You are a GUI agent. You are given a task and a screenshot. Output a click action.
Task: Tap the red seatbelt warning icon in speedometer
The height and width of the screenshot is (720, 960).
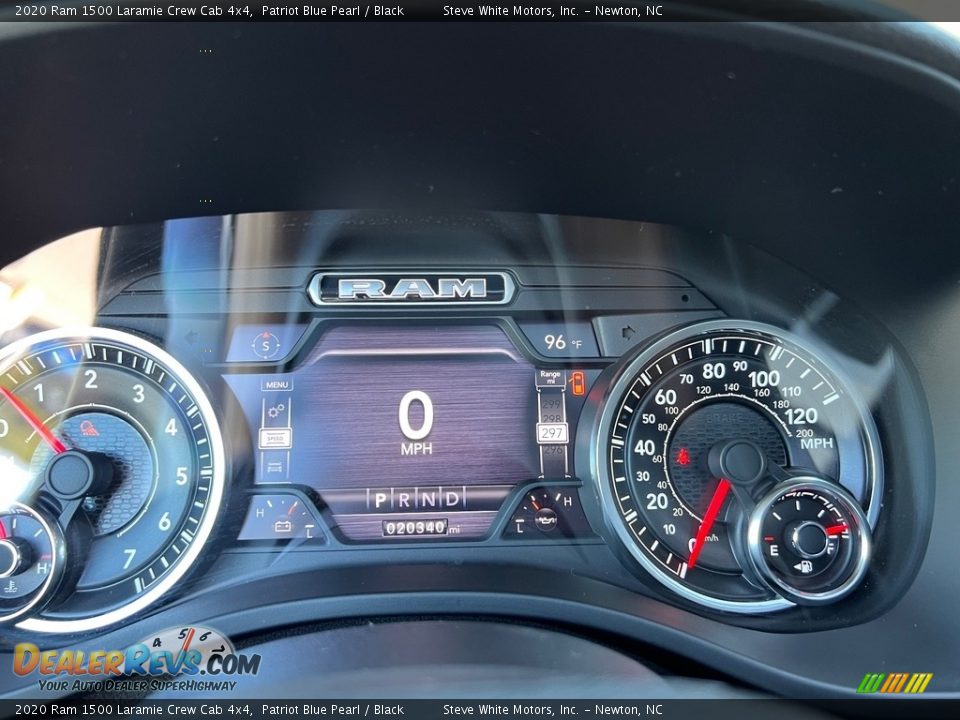click(681, 457)
